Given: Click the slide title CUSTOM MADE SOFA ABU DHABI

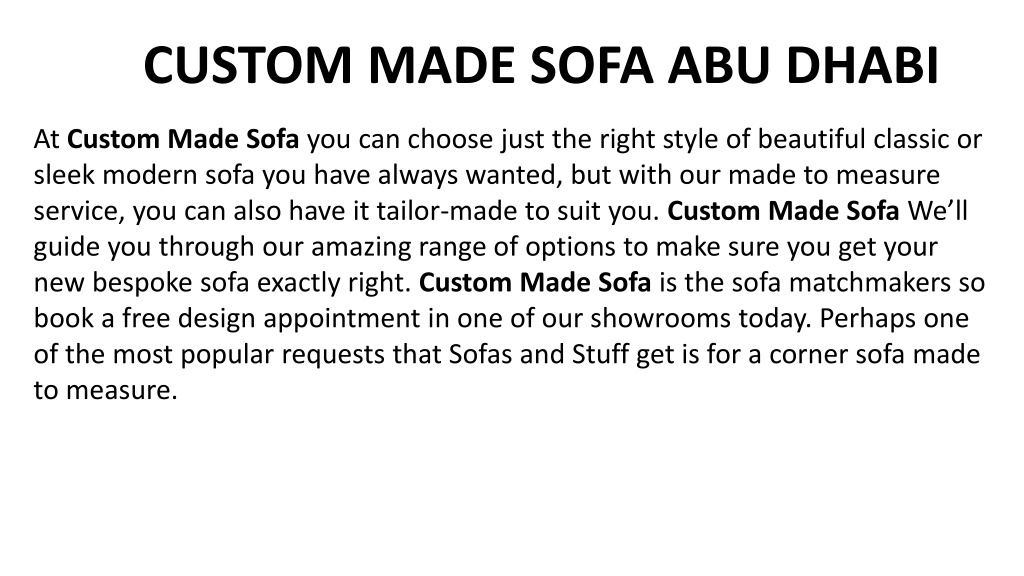Looking at the screenshot, I should 541,65.
